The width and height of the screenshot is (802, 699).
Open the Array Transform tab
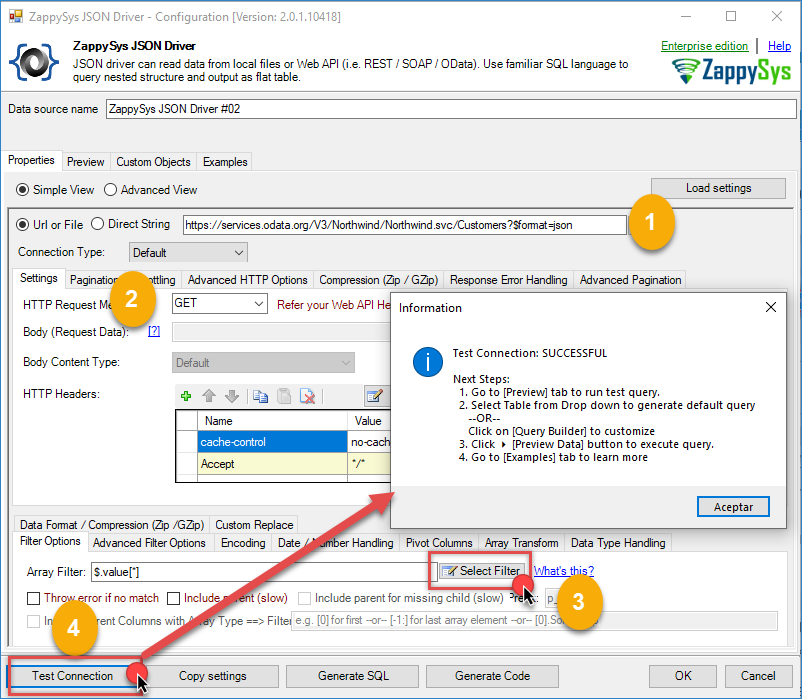522,543
